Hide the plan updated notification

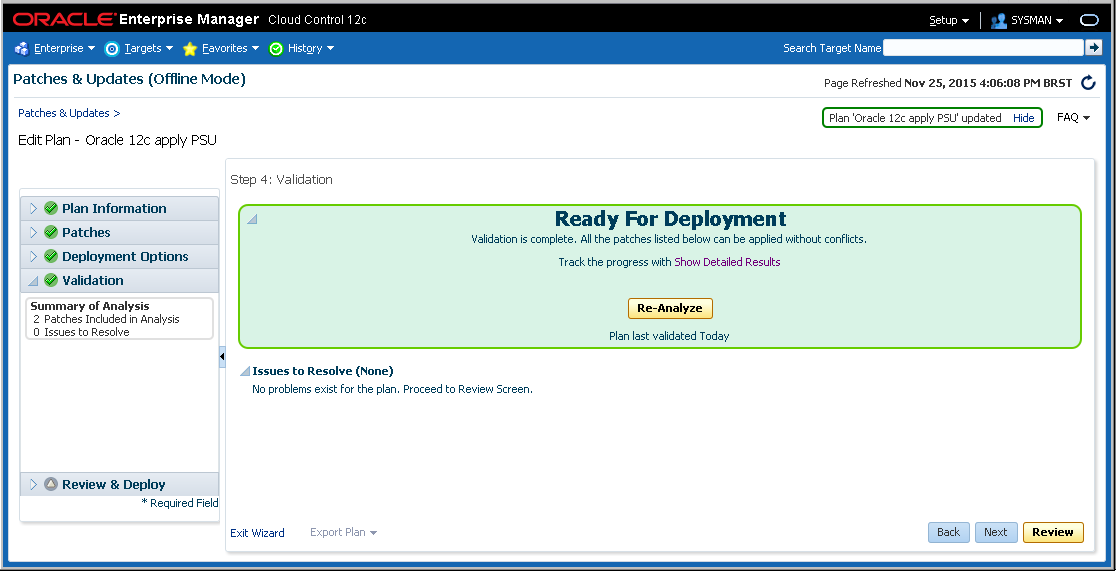coord(1023,117)
